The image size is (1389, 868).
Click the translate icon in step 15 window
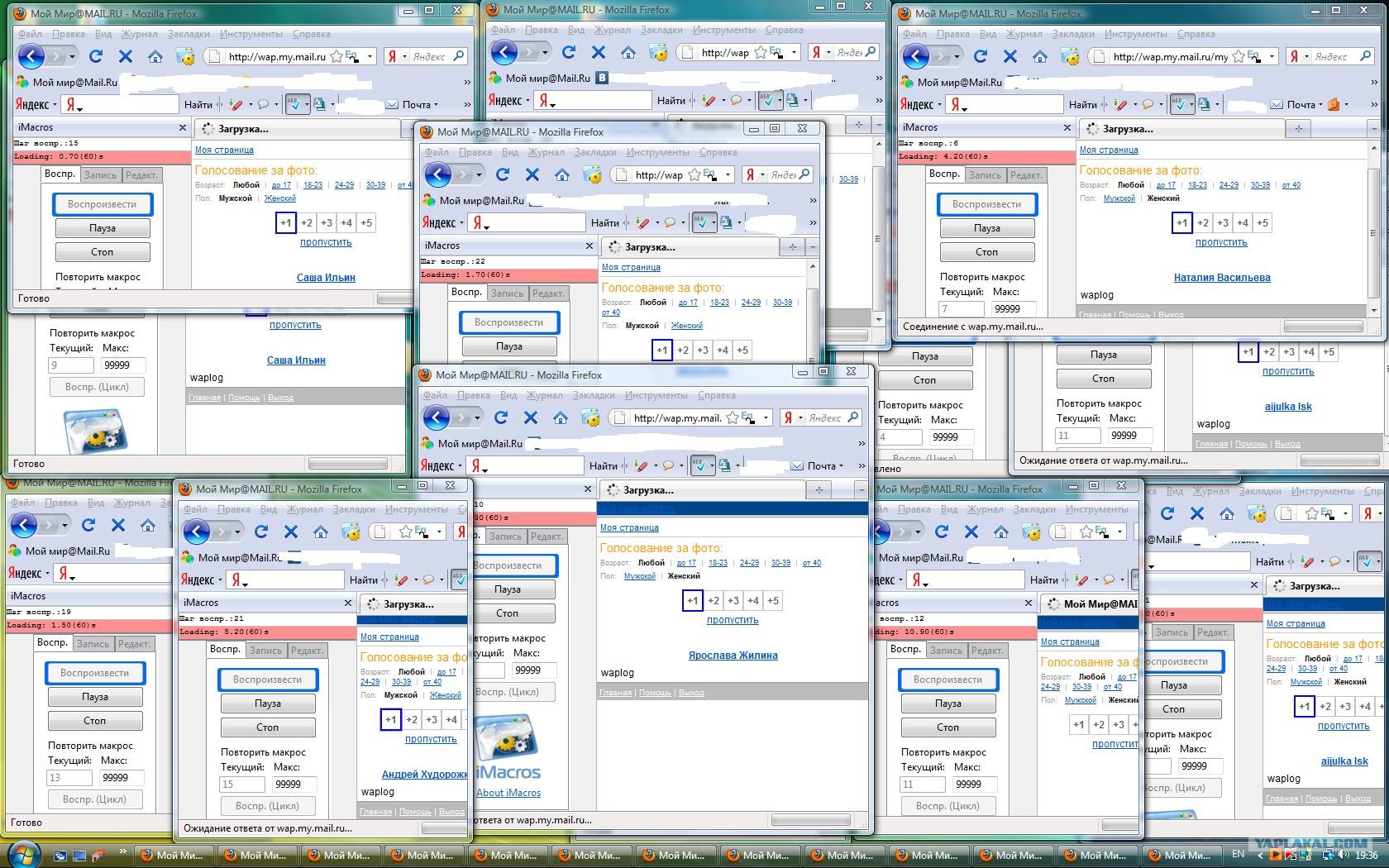pyautogui.click(x=320, y=104)
